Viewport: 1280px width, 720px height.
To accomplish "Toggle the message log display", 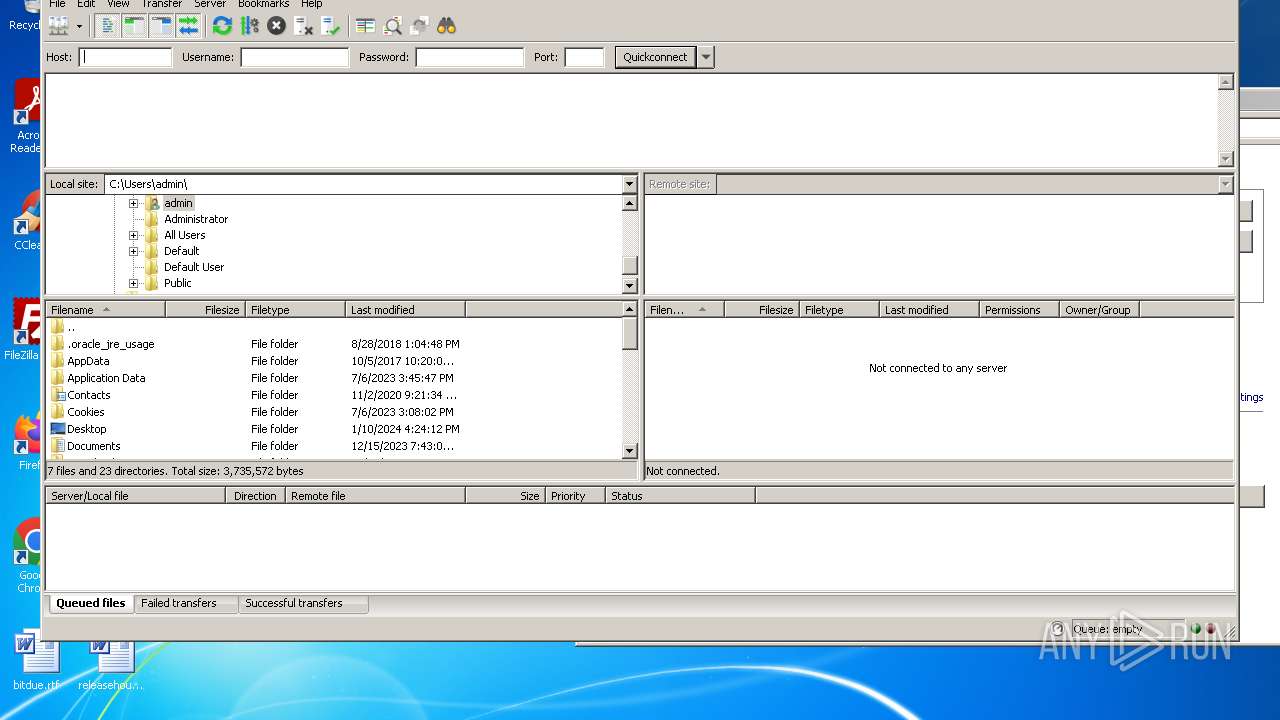I will 107,26.
